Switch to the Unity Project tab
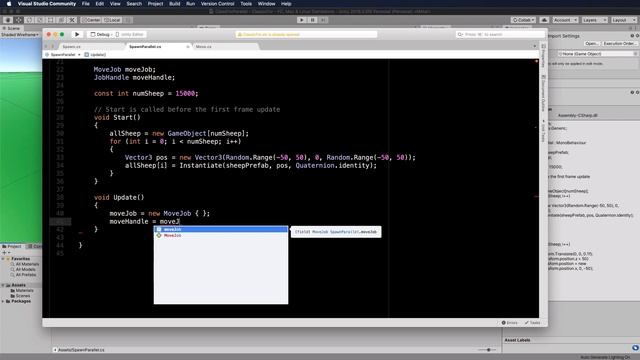 coord(12,247)
